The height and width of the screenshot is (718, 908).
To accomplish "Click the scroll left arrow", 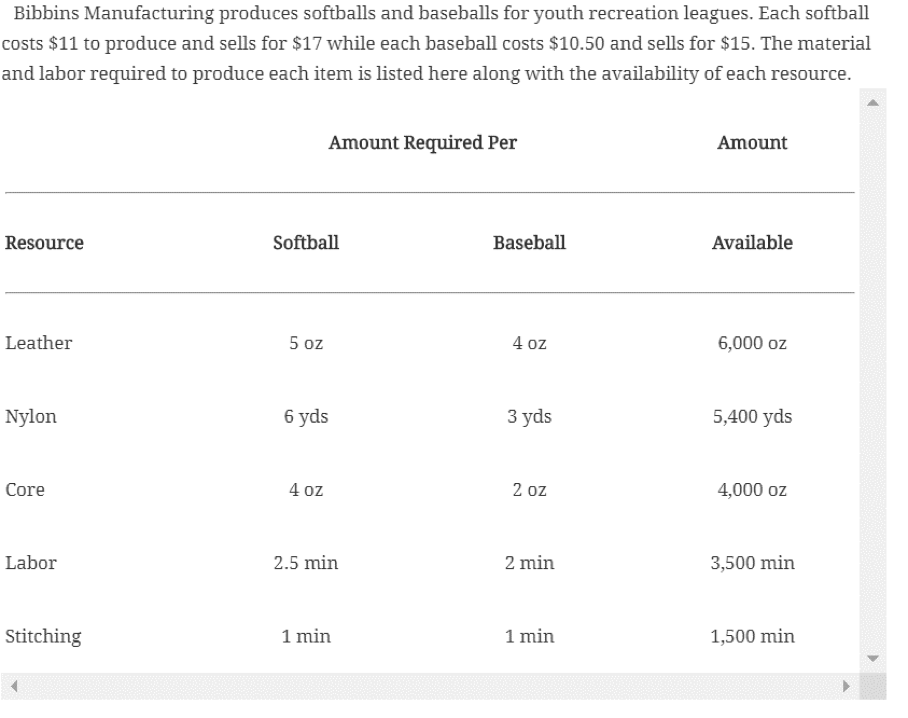I will (x=11, y=687).
